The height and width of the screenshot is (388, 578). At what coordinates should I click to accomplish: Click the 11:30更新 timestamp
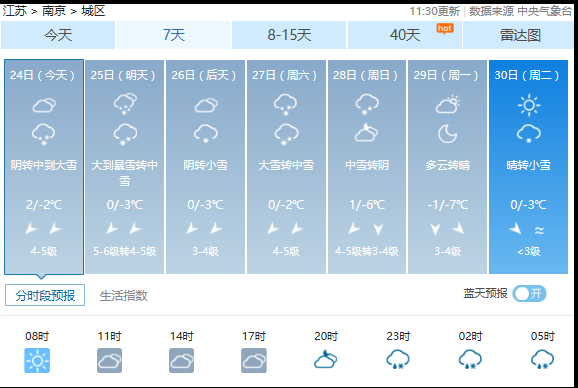click(x=435, y=11)
